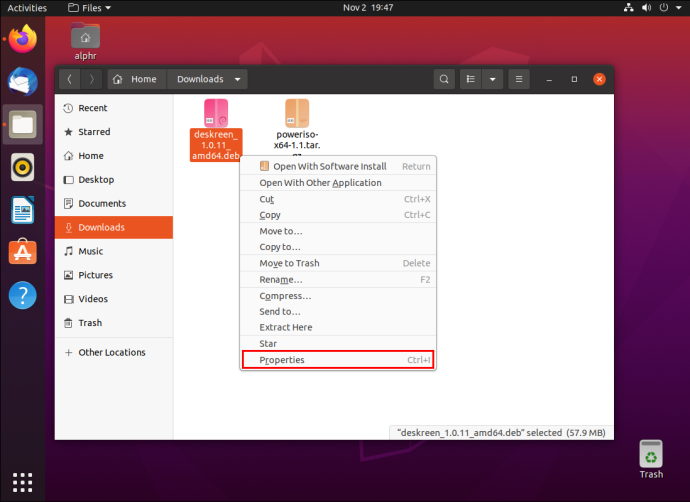Choose Open With Software Install
The width and height of the screenshot is (690, 502).
coord(338,166)
